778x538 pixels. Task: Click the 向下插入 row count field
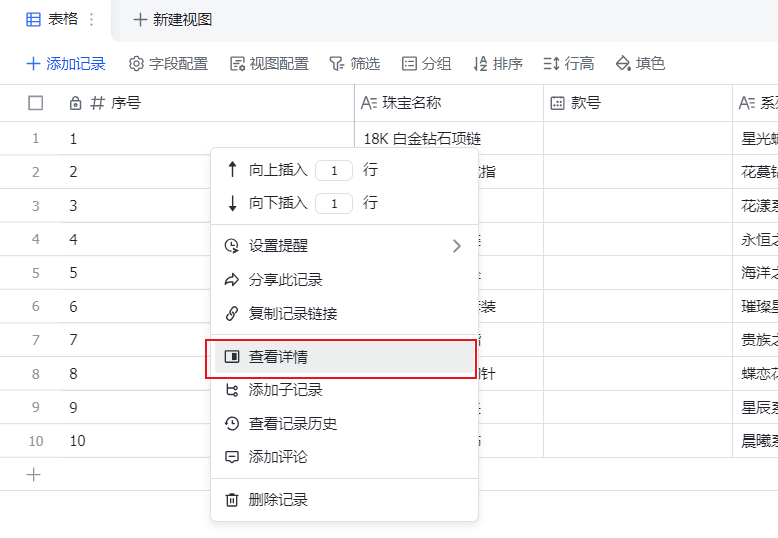pos(334,204)
